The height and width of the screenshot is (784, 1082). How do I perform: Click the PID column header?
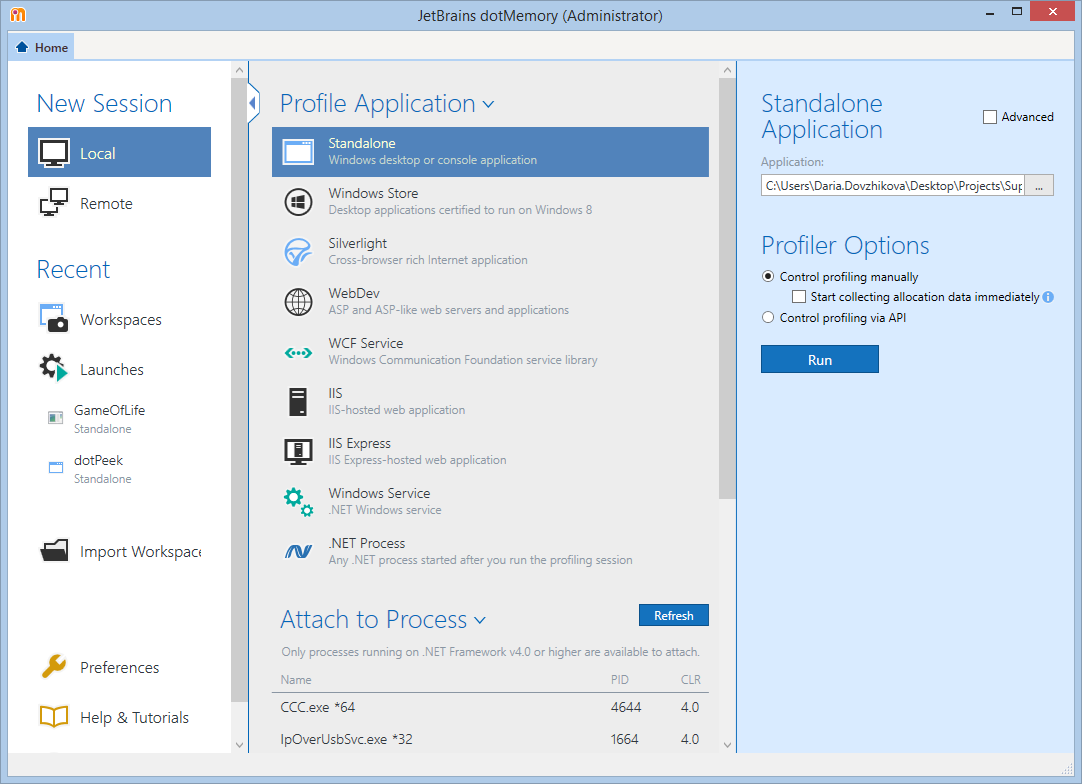[x=620, y=680]
